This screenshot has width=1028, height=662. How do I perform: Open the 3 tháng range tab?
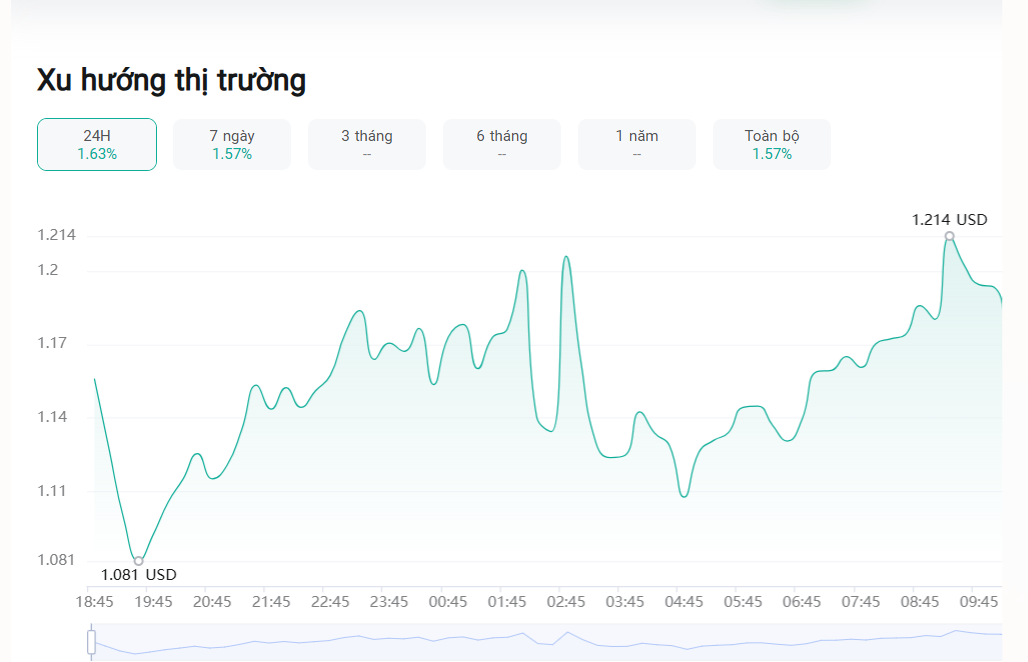[x=367, y=144]
